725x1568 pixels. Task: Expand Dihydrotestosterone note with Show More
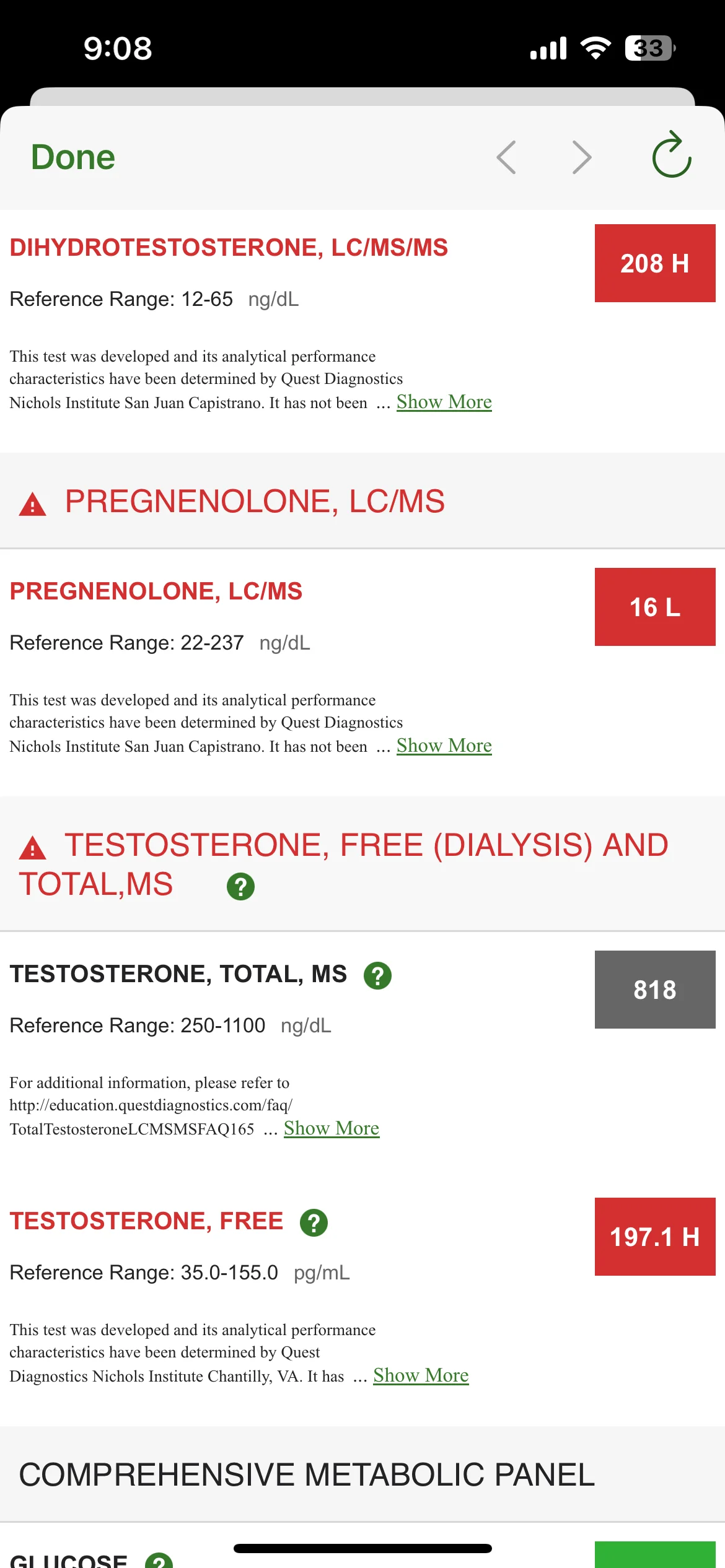click(x=444, y=402)
